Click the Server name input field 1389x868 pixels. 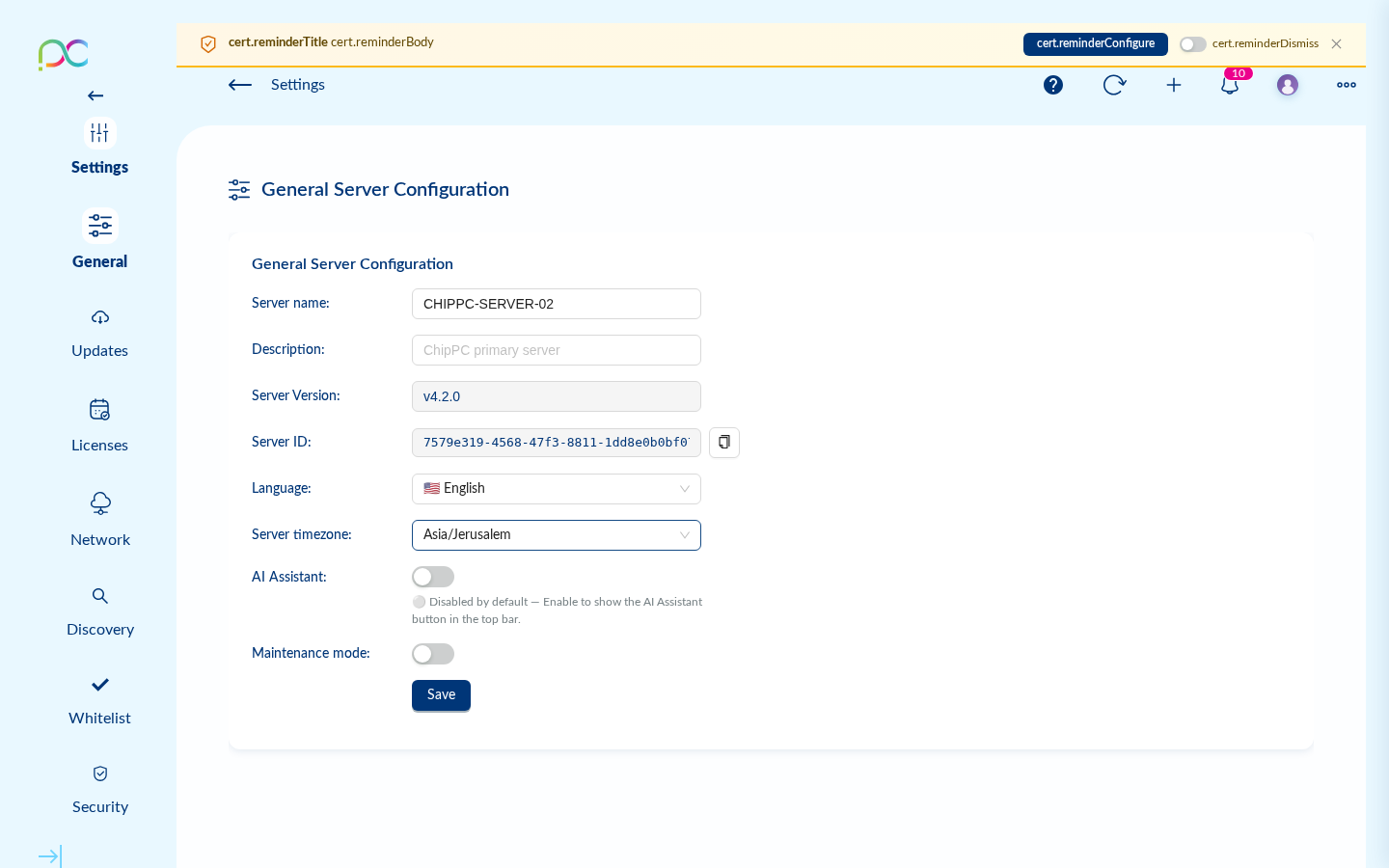click(x=557, y=304)
